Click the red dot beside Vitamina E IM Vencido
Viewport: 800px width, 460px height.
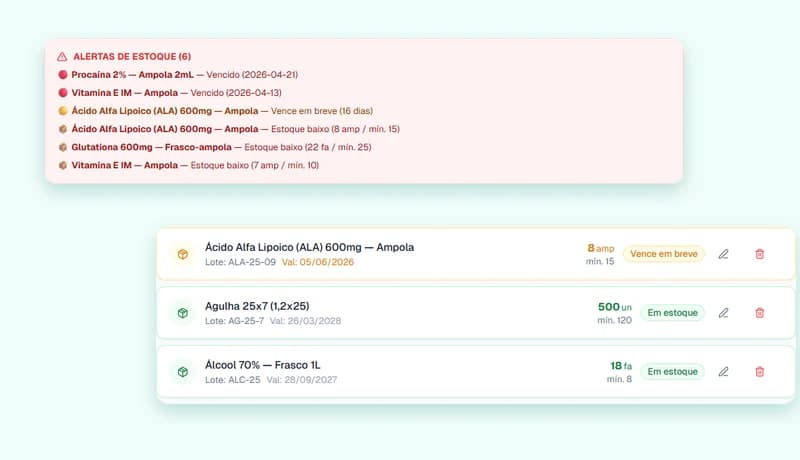click(63, 93)
